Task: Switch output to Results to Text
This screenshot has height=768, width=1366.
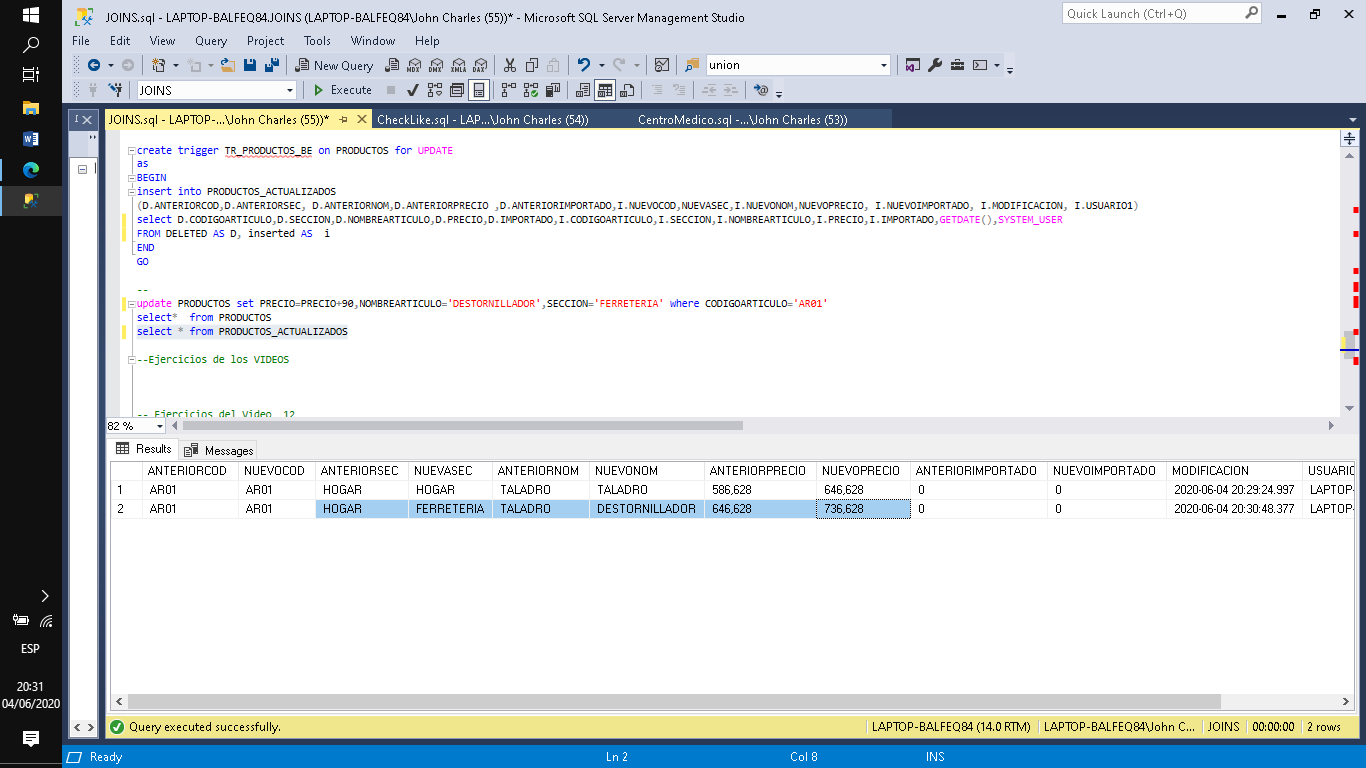Action: (x=582, y=90)
